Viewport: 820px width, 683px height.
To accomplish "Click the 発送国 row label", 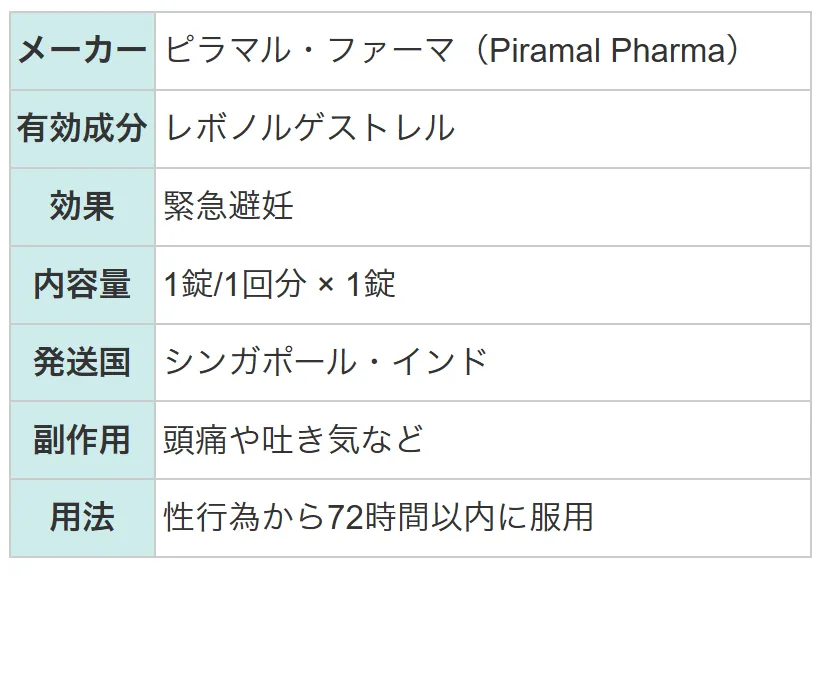I will (82, 362).
